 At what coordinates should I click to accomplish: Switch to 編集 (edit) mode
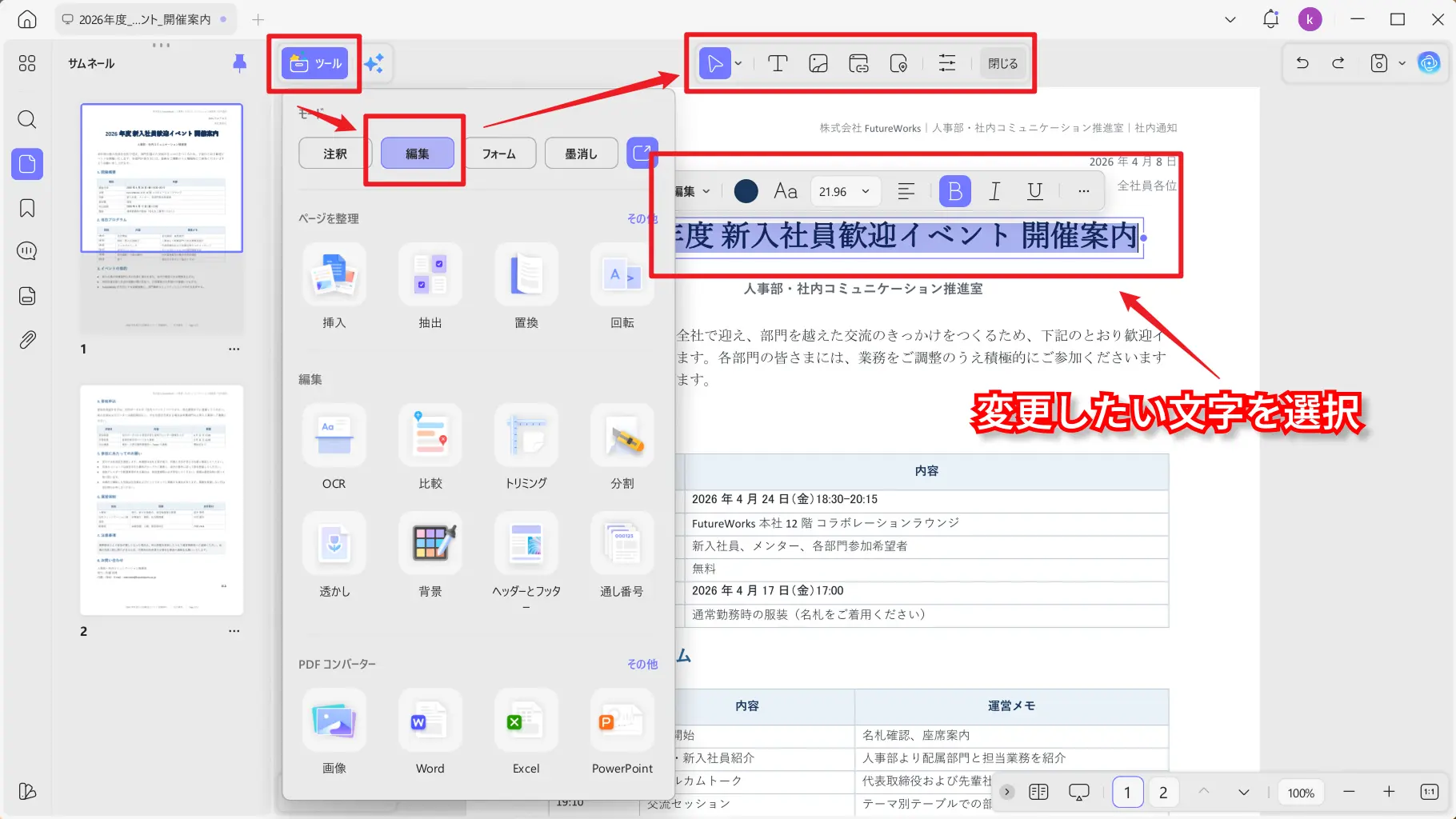(418, 154)
